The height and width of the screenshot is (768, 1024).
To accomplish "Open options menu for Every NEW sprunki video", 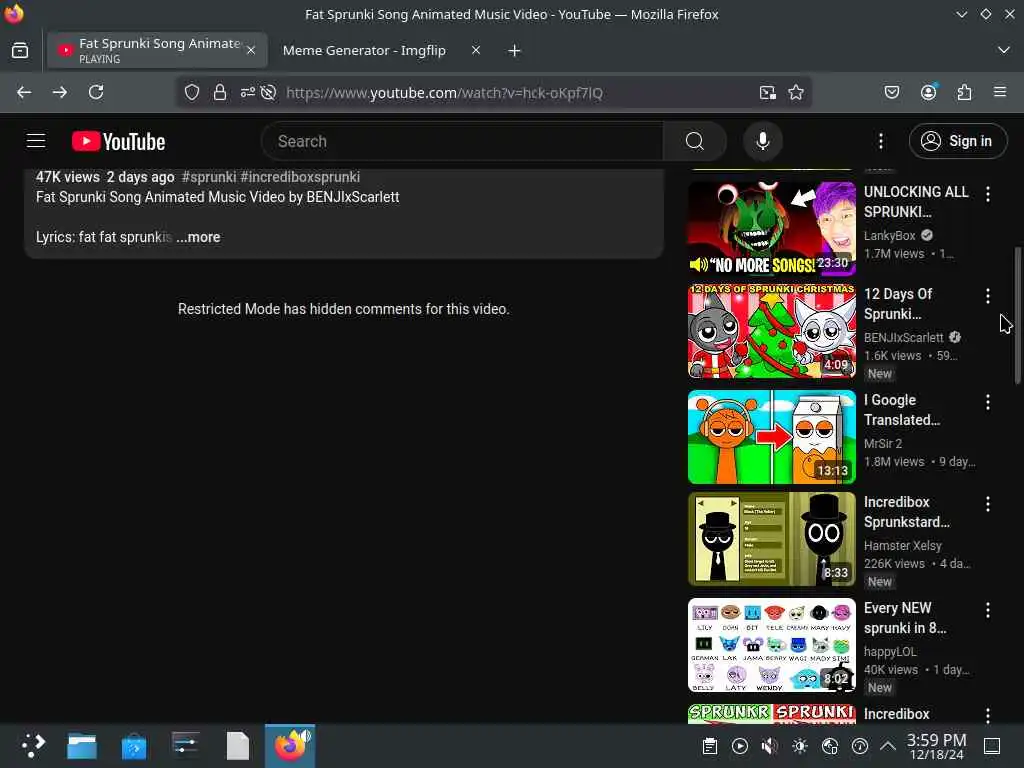I will tap(987, 610).
